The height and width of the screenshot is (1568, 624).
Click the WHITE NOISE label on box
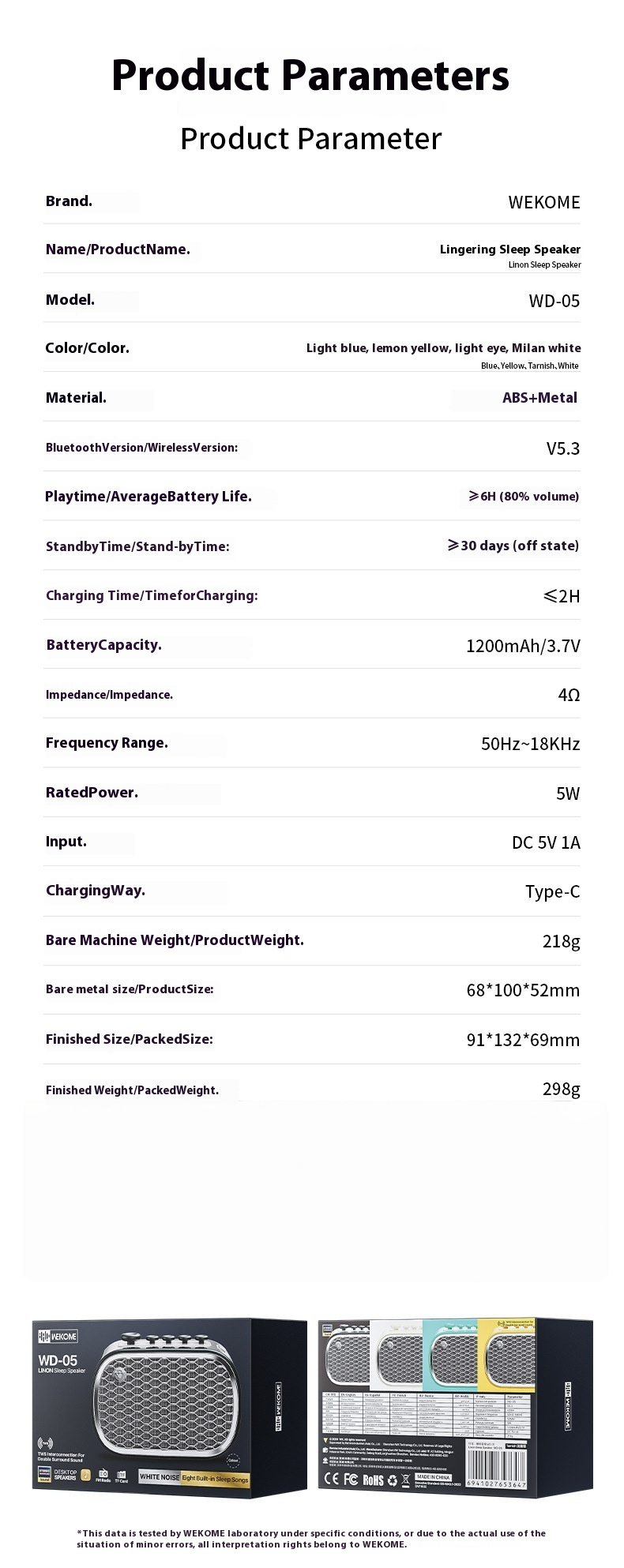(160, 1476)
